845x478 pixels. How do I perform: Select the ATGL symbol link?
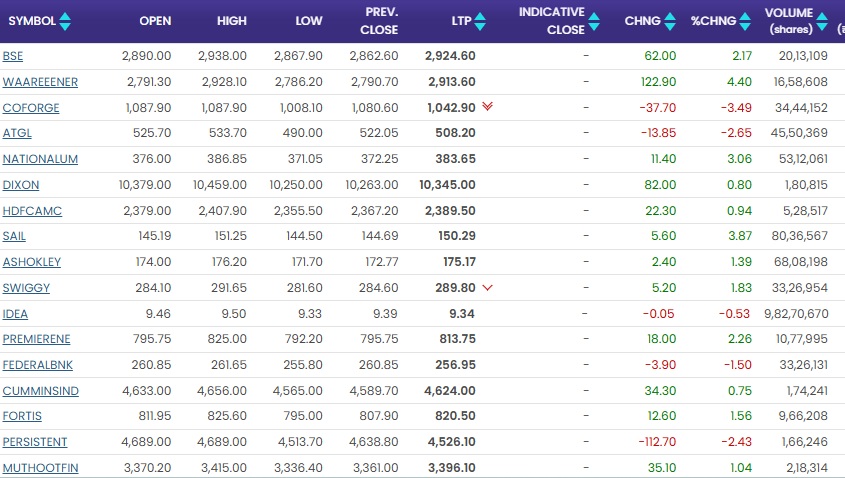tap(17, 133)
